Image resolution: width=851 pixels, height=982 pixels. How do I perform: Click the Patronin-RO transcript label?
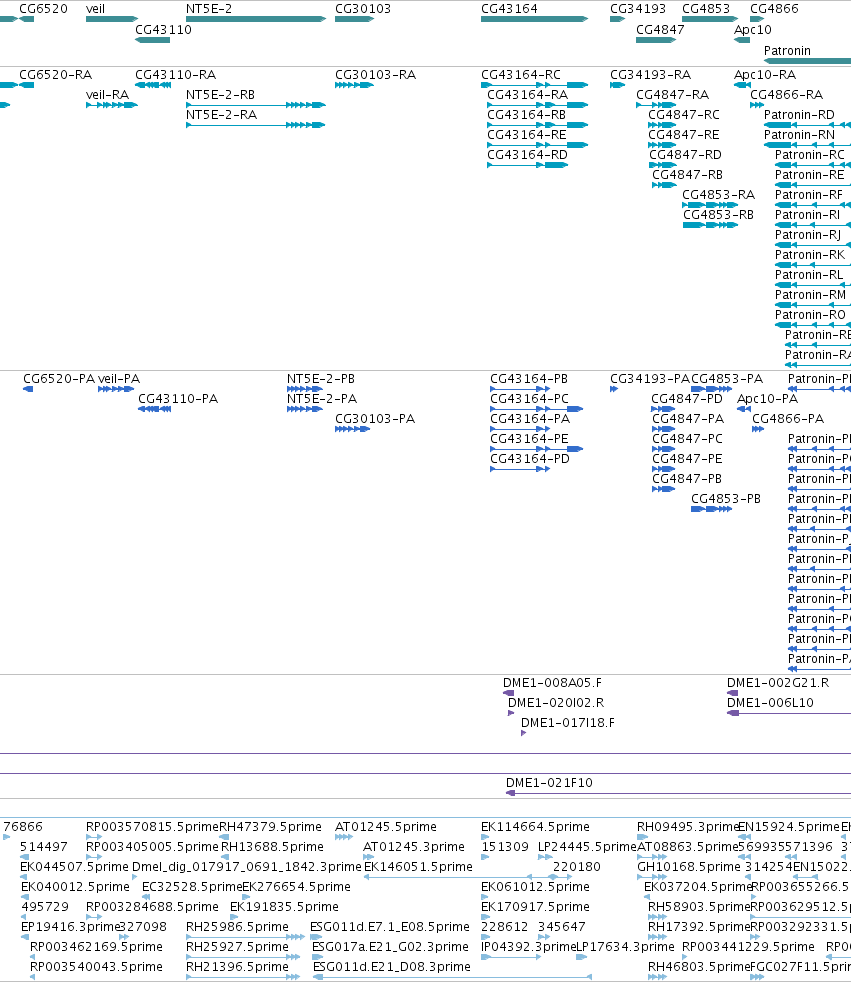coord(810,315)
